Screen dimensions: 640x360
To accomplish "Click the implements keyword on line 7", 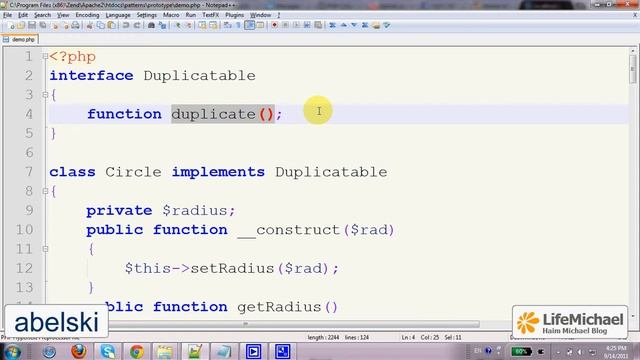I will tap(218, 172).
